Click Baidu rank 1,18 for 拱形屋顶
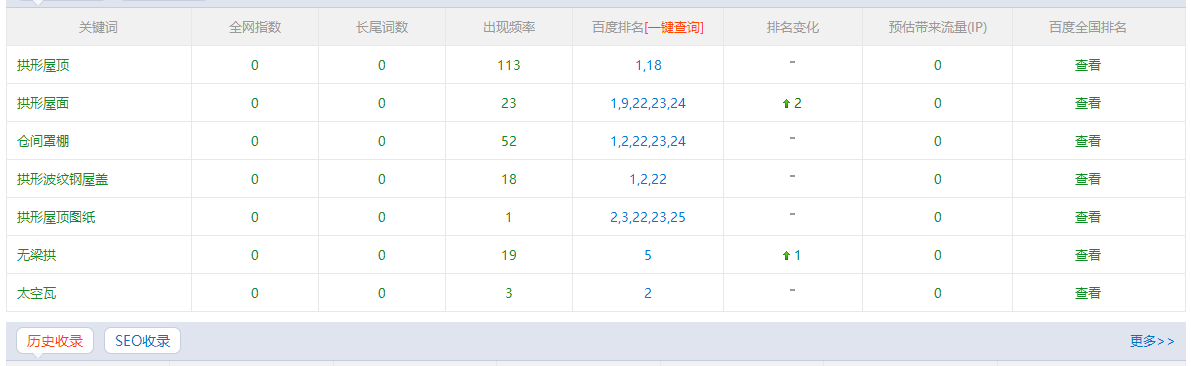This screenshot has width=1191, height=366. coord(648,65)
